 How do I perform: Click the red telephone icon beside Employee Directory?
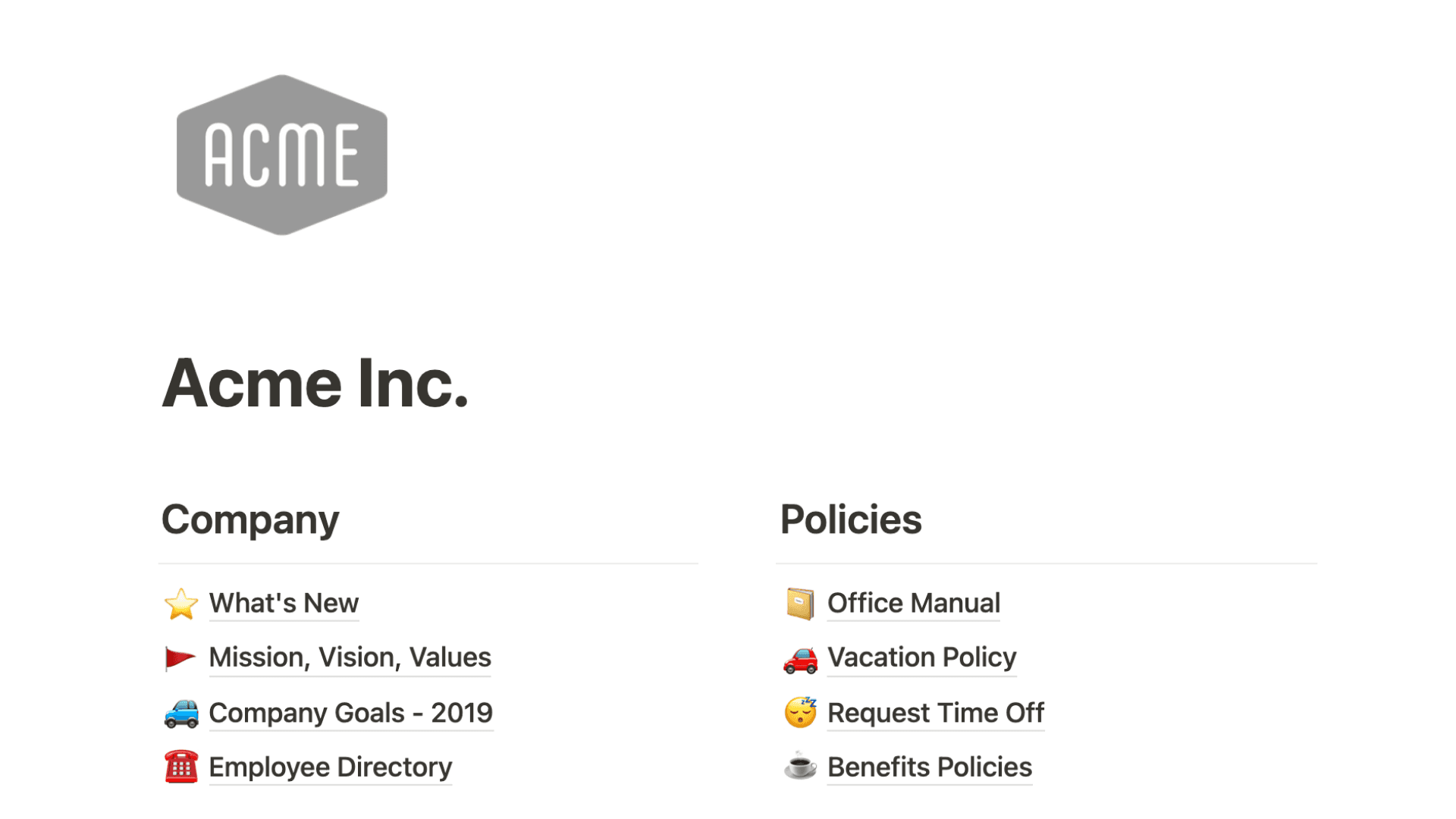[180, 767]
